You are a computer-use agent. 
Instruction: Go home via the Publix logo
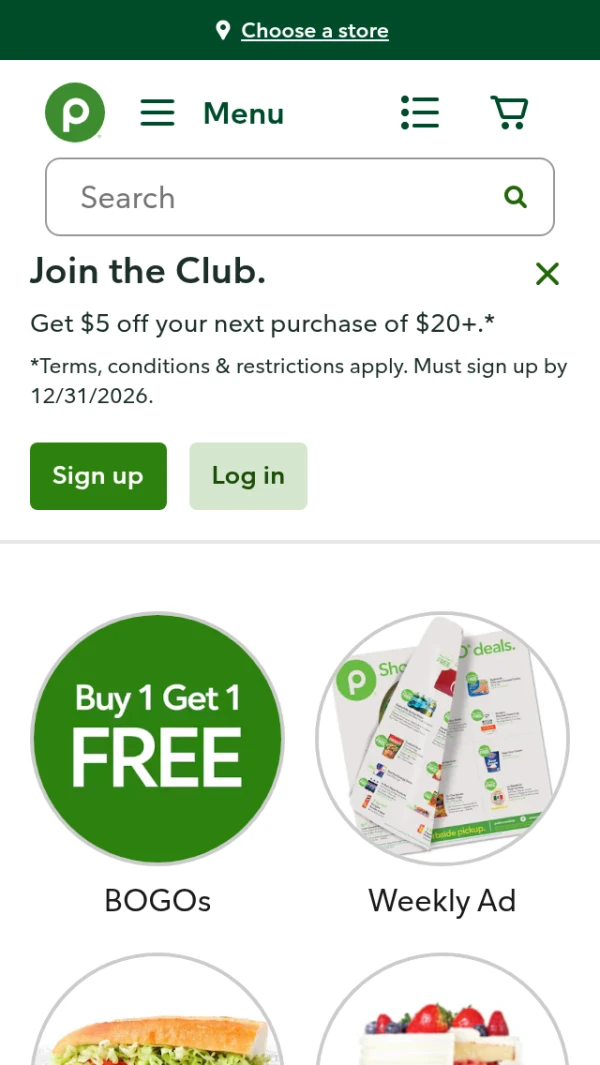(x=75, y=112)
